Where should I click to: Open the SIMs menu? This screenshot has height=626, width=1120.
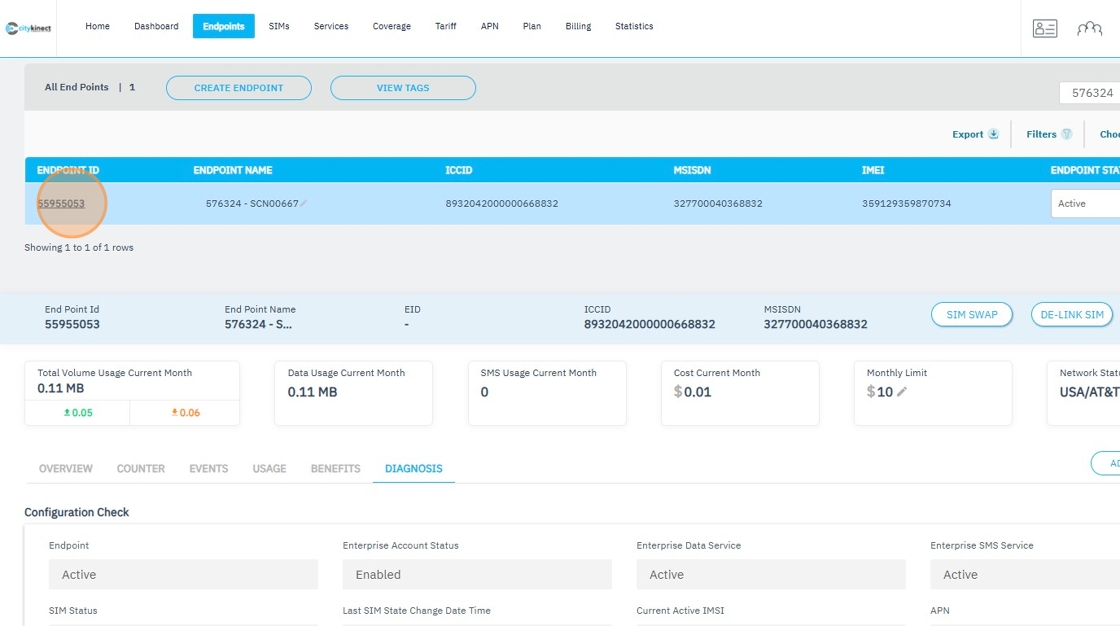(x=279, y=26)
